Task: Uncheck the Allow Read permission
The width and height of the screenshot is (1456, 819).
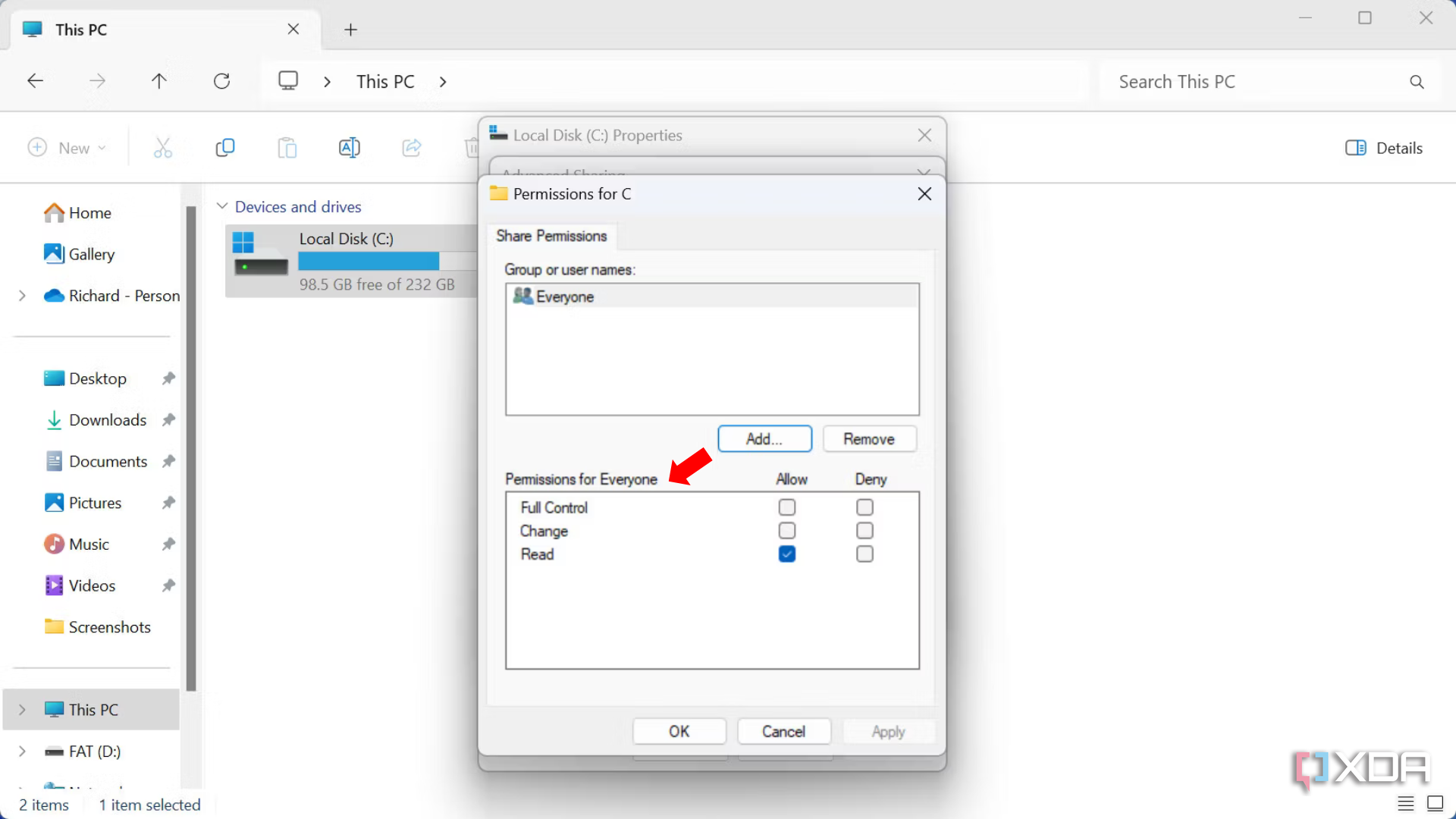Action: pos(786,554)
